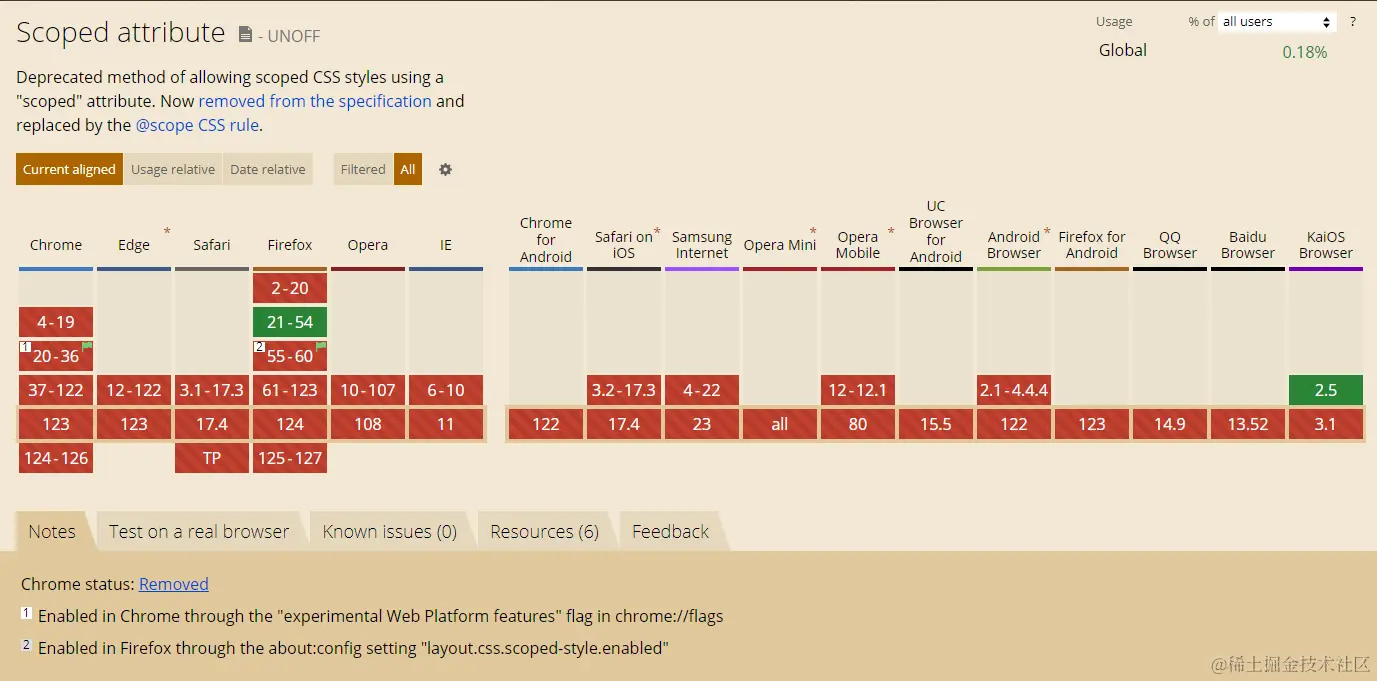Click the Opera Mini all cell
The width and height of the screenshot is (1377, 681).
[x=780, y=424]
